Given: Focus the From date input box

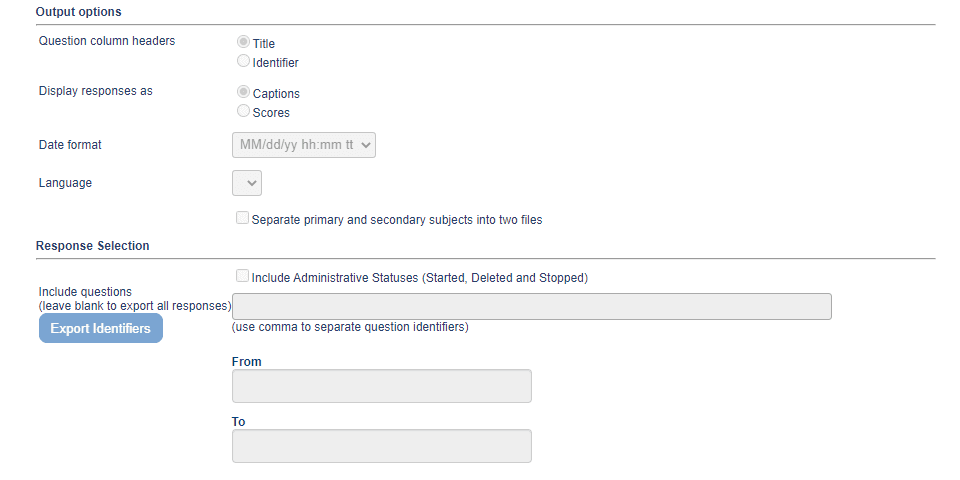Looking at the screenshot, I should tap(381, 386).
